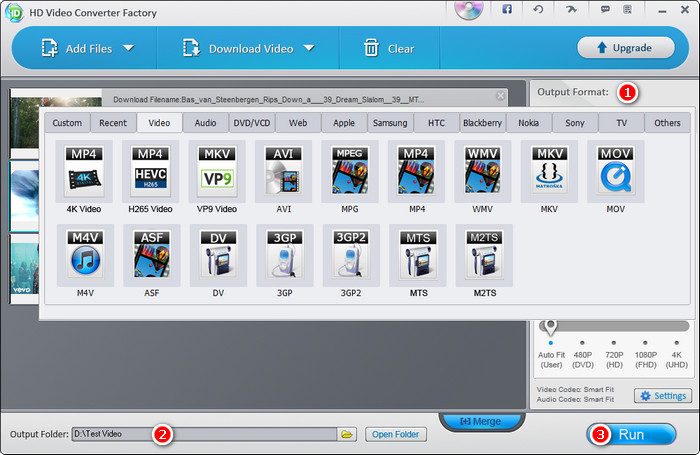Click the refresh arrow icon in title bar
This screenshot has width=700, height=455.
pyautogui.click(x=538, y=9)
